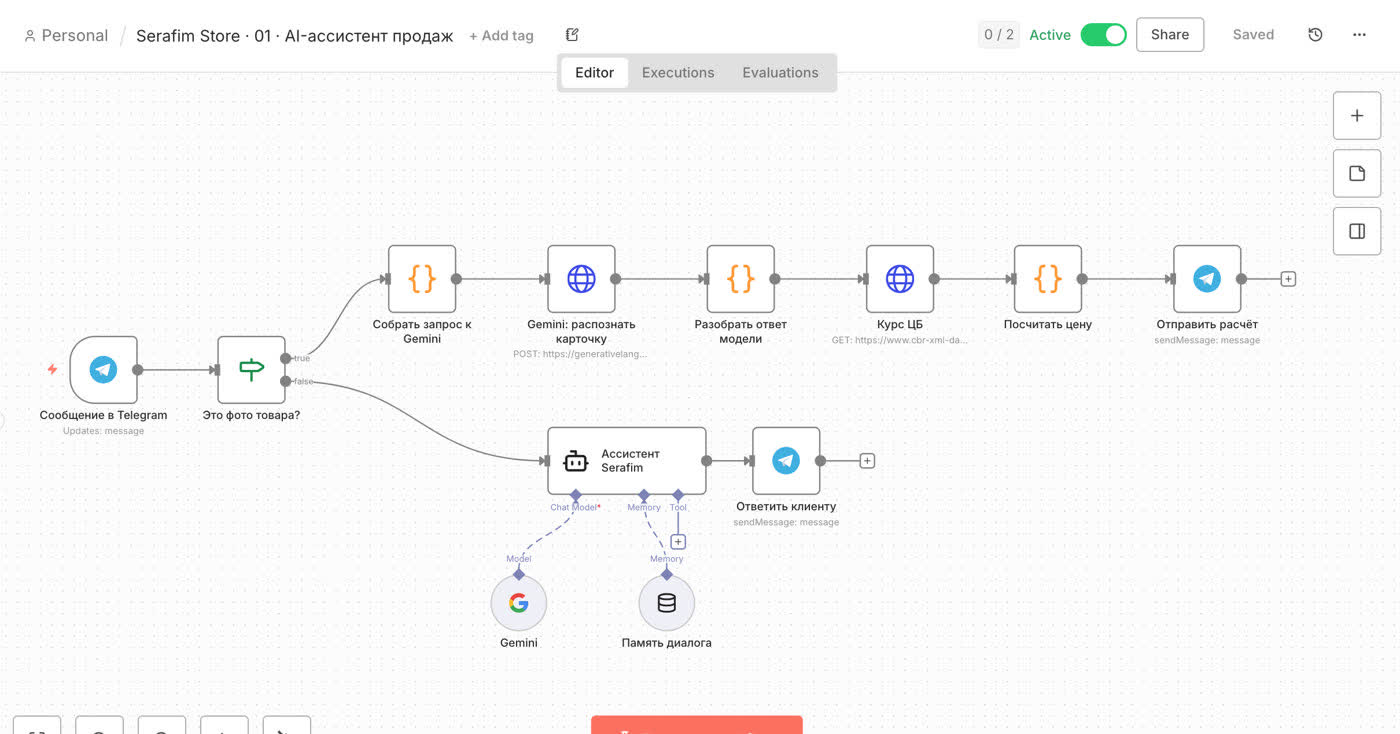Toggle the side panel icon
The width and height of the screenshot is (1400, 734).
[x=1357, y=231]
